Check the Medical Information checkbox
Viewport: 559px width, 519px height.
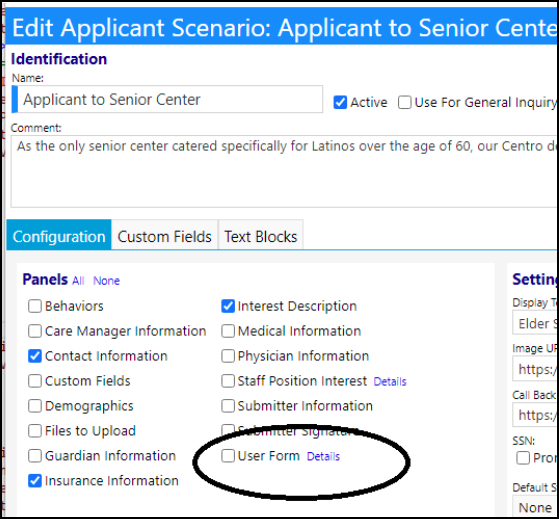pyautogui.click(x=228, y=331)
